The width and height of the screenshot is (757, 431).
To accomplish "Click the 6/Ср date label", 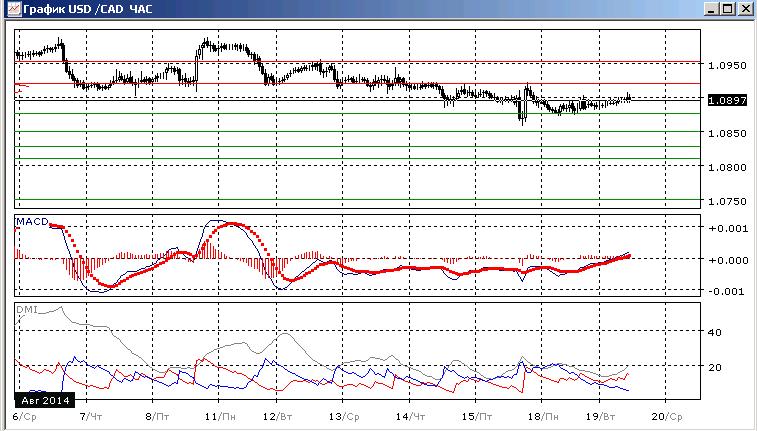I will coord(24,417).
